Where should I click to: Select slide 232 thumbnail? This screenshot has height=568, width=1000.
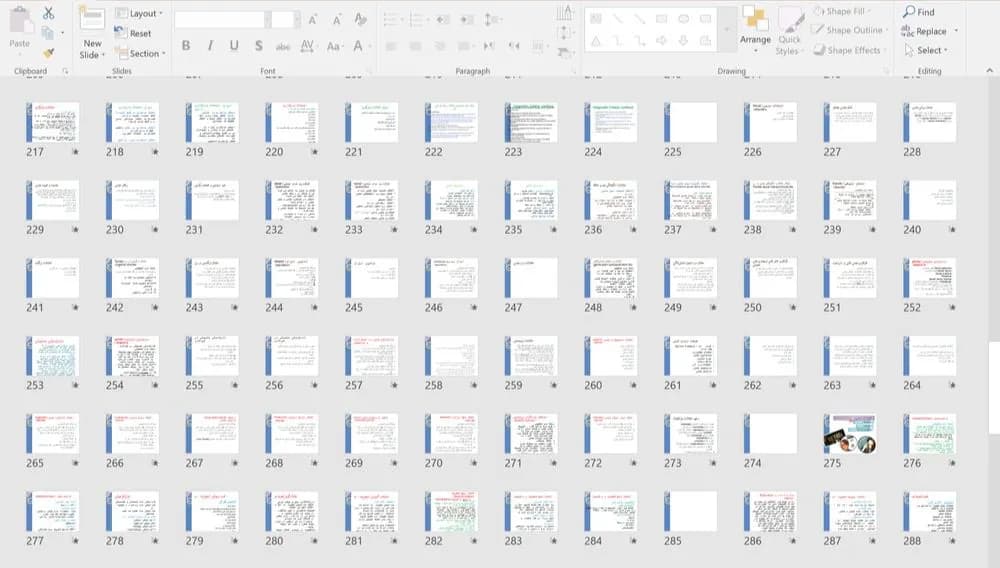pyautogui.click(x=291, y=200)
